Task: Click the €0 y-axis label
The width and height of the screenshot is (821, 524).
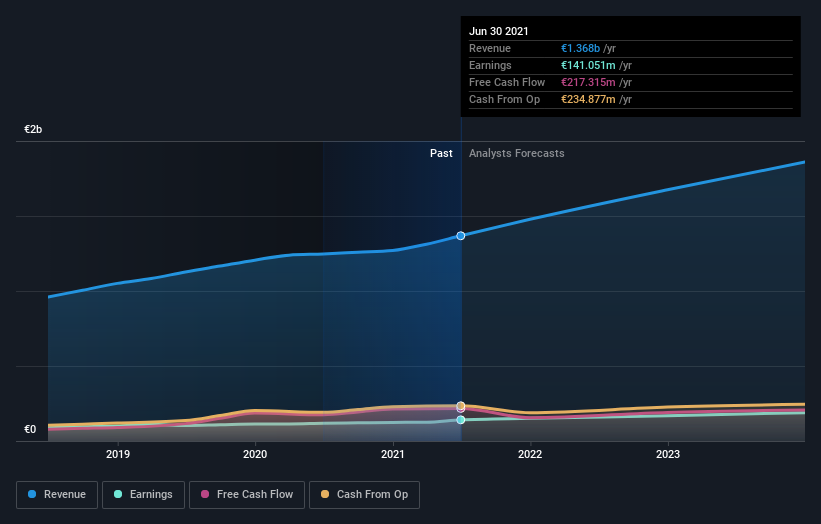Action: tap(30, 429)
